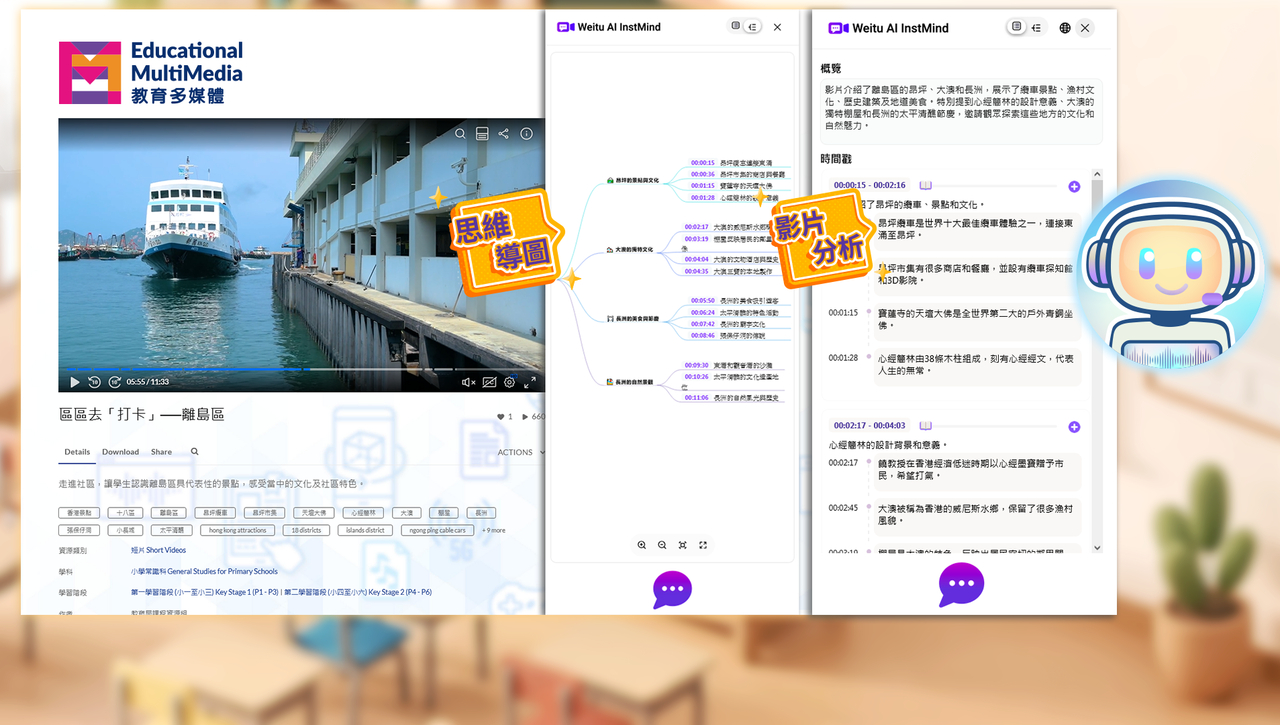1280x725 pixels.
Task: Select the hong kong attractions tag
Action: pyautogui.click(x=238, y=530)
